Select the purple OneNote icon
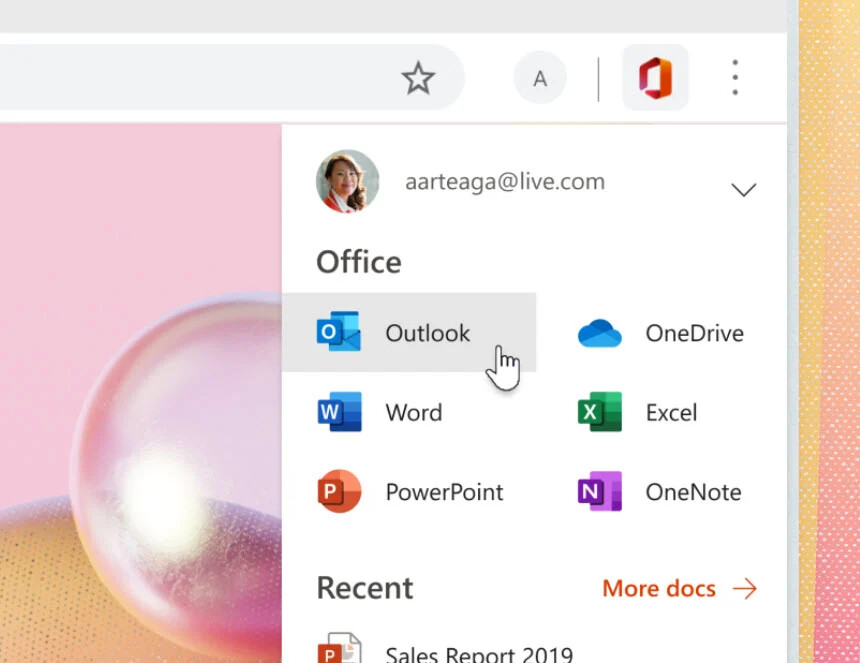Image resolution: width=860 pixels, height=663 pixels. pyautogui.click(x=600, y=492)
